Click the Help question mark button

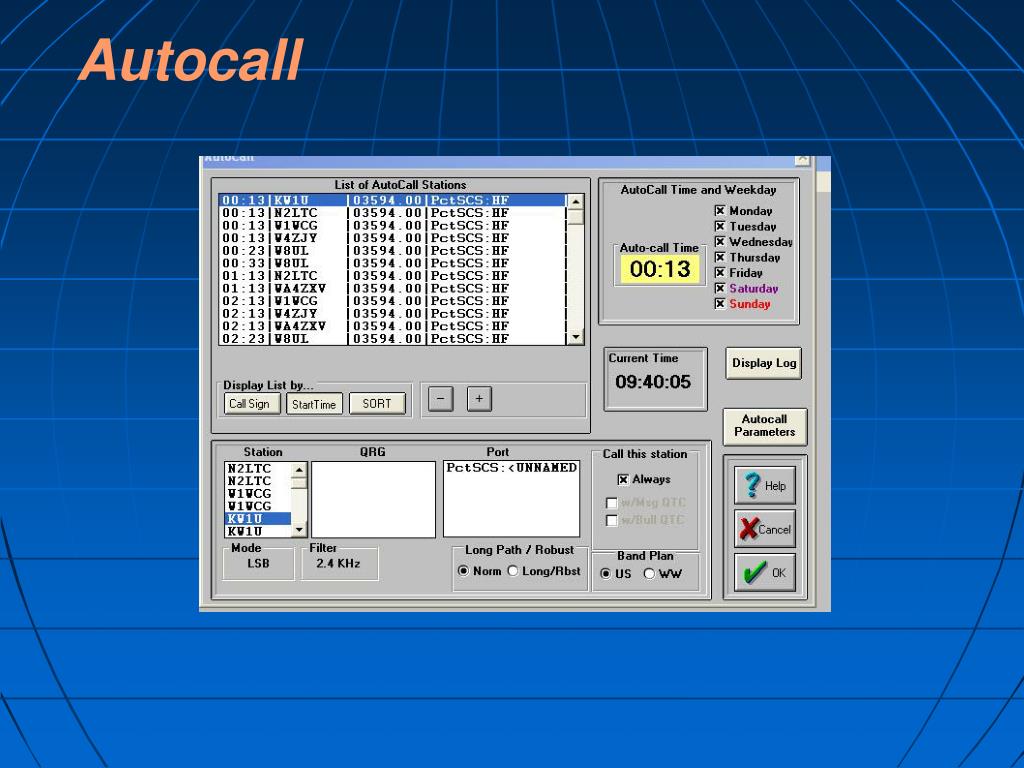click(x=765, y=485)
